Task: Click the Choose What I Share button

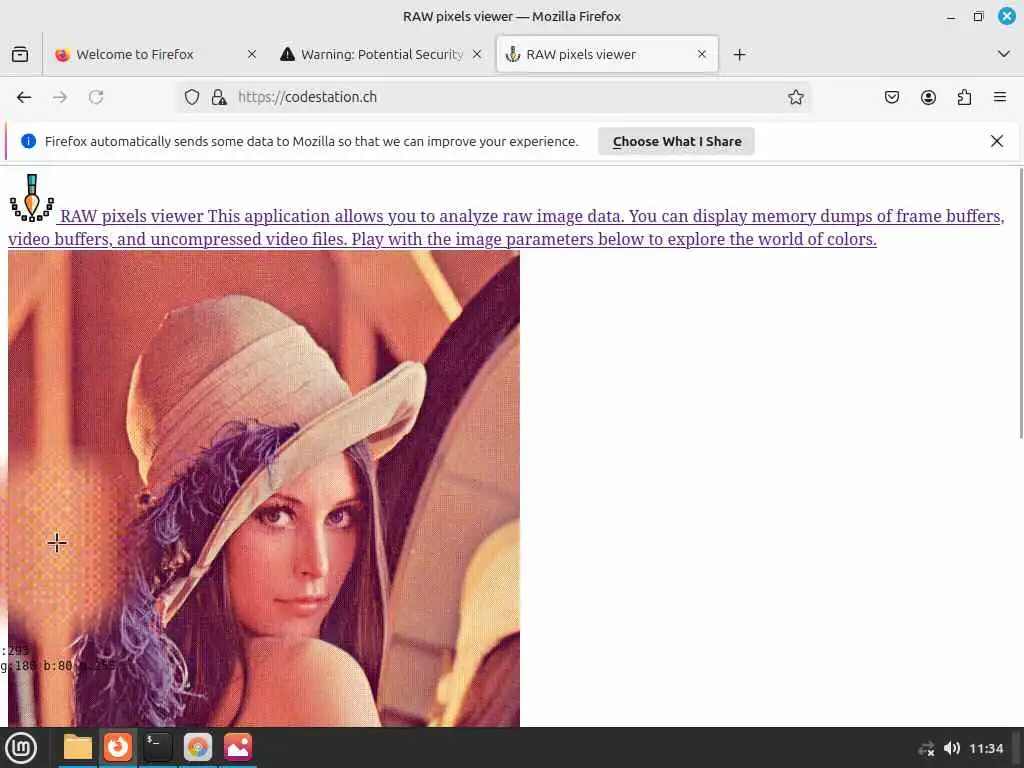Action: pos(677,141)
